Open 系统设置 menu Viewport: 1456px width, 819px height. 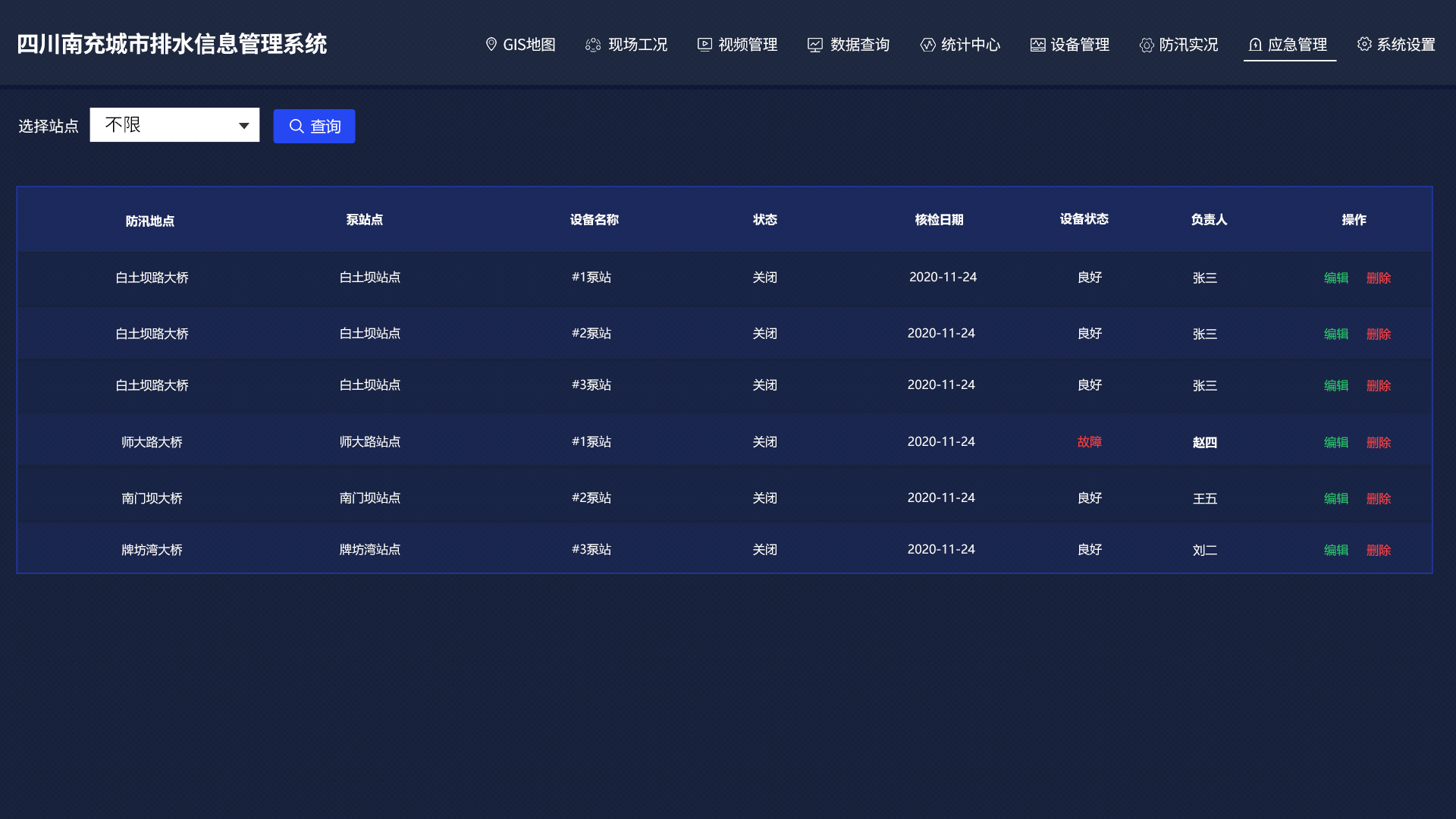(x=1396, y=45)
